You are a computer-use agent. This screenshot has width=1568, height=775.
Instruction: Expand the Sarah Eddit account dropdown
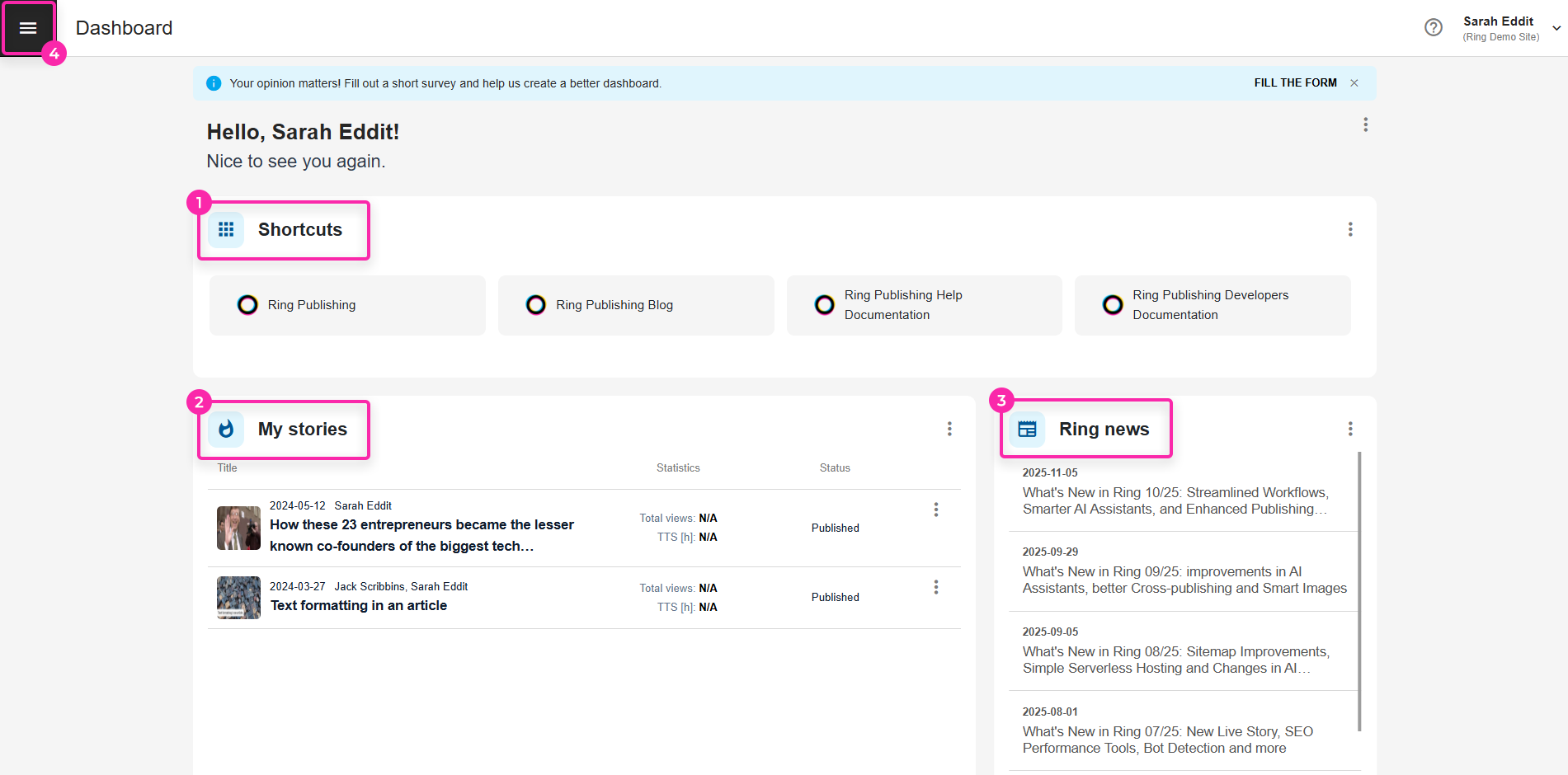click(x=1556, y=28)
